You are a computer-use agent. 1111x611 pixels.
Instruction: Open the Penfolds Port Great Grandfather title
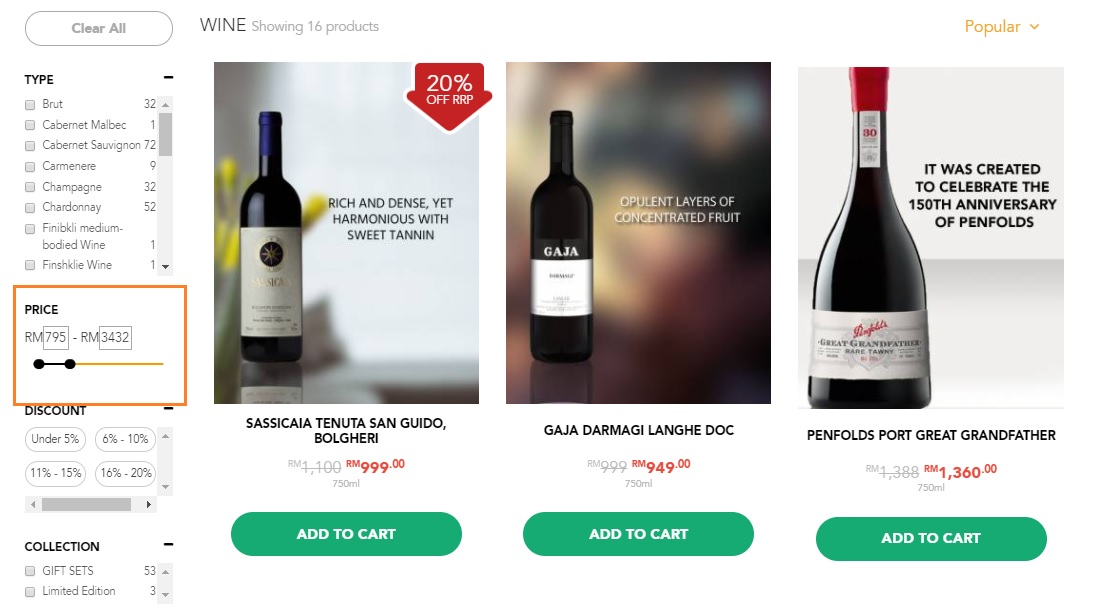(931, 436)
